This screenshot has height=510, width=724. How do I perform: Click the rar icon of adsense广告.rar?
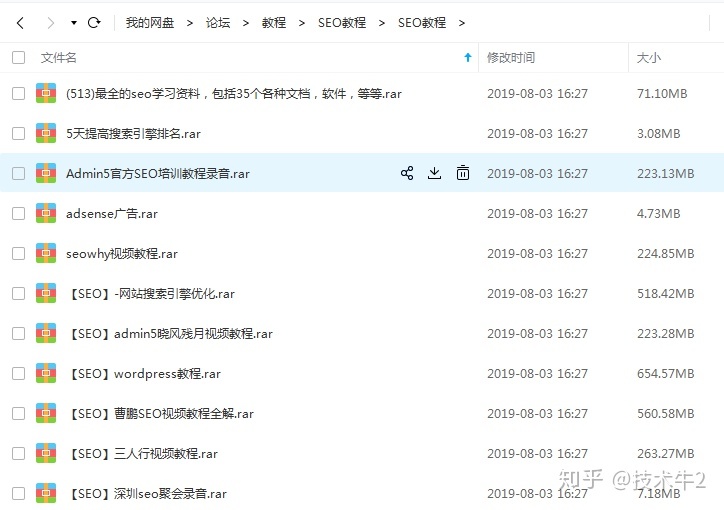[46, 213]
